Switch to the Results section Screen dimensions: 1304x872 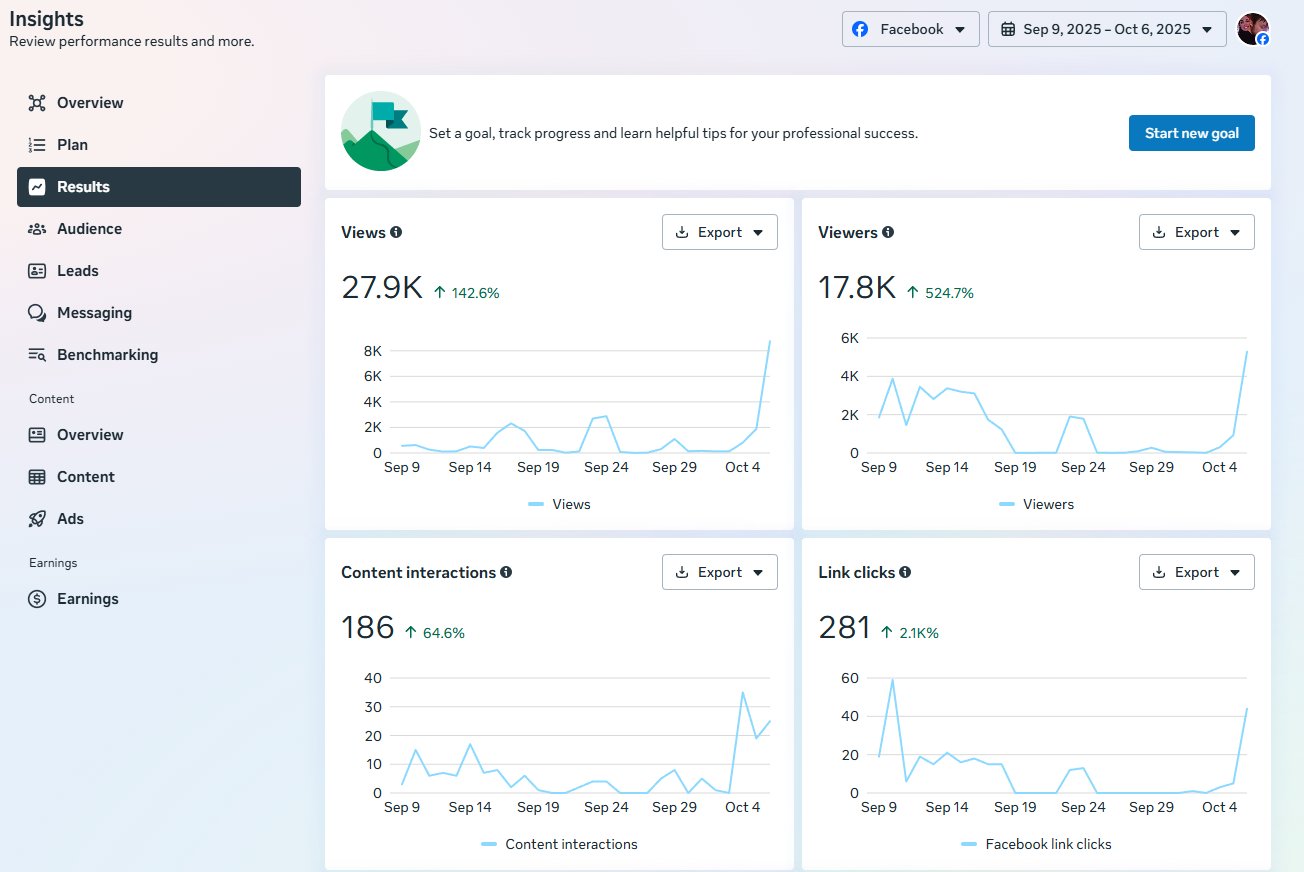point(158,186)
